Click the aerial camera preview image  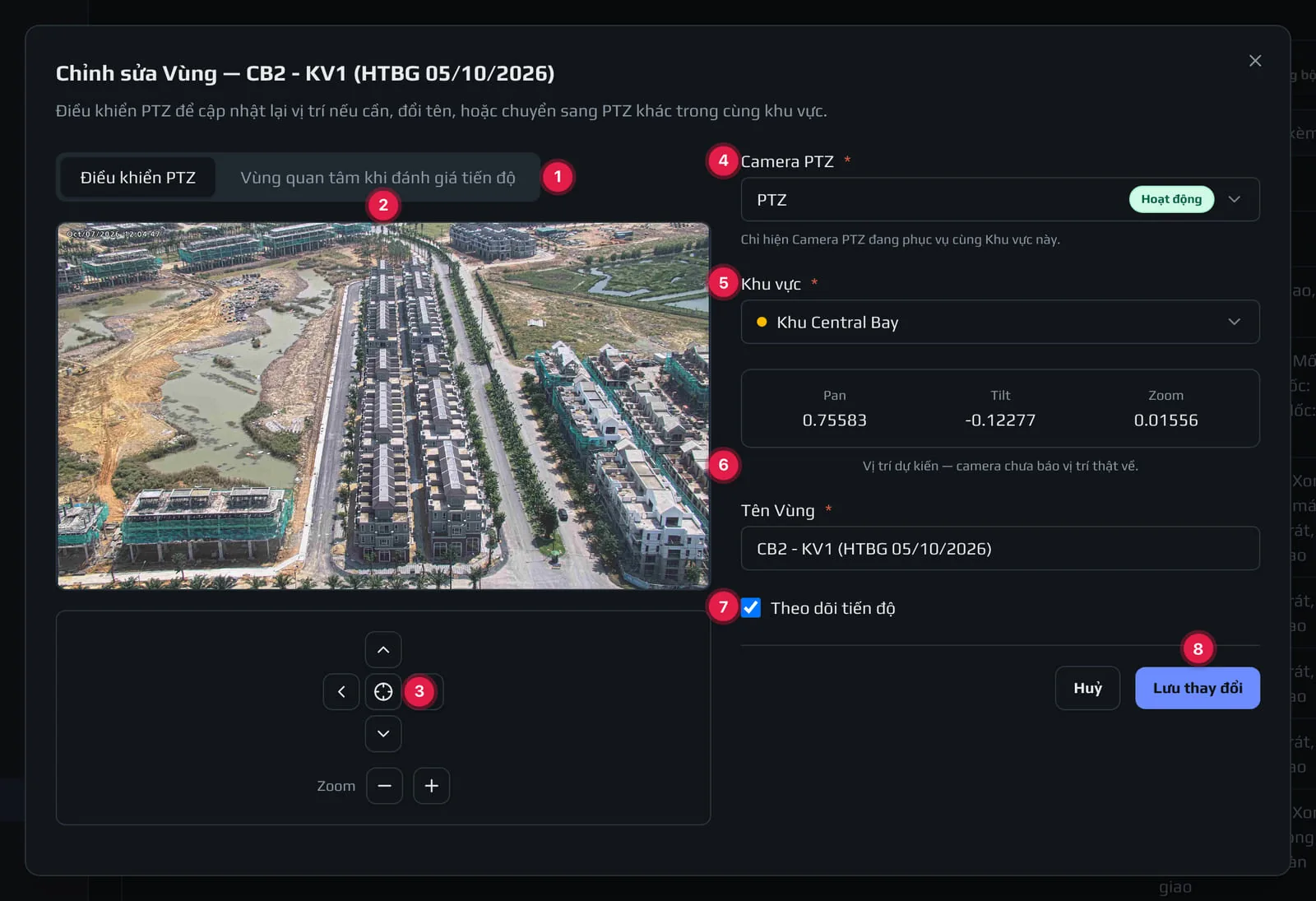click(x=383, y=406)
